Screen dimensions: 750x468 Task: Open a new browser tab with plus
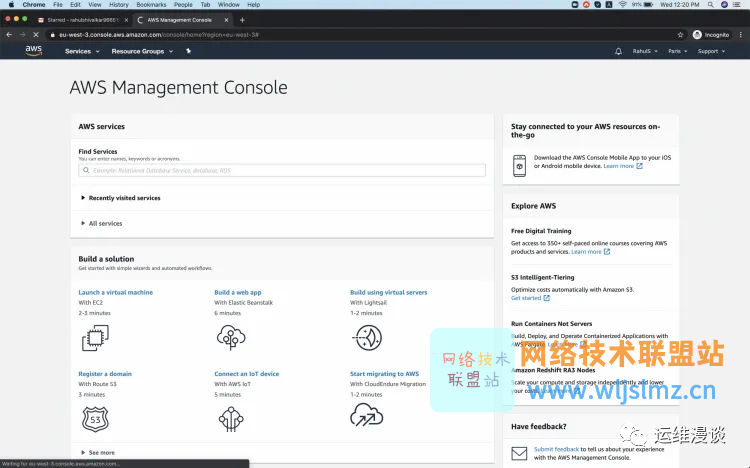(x=242, y=20)
